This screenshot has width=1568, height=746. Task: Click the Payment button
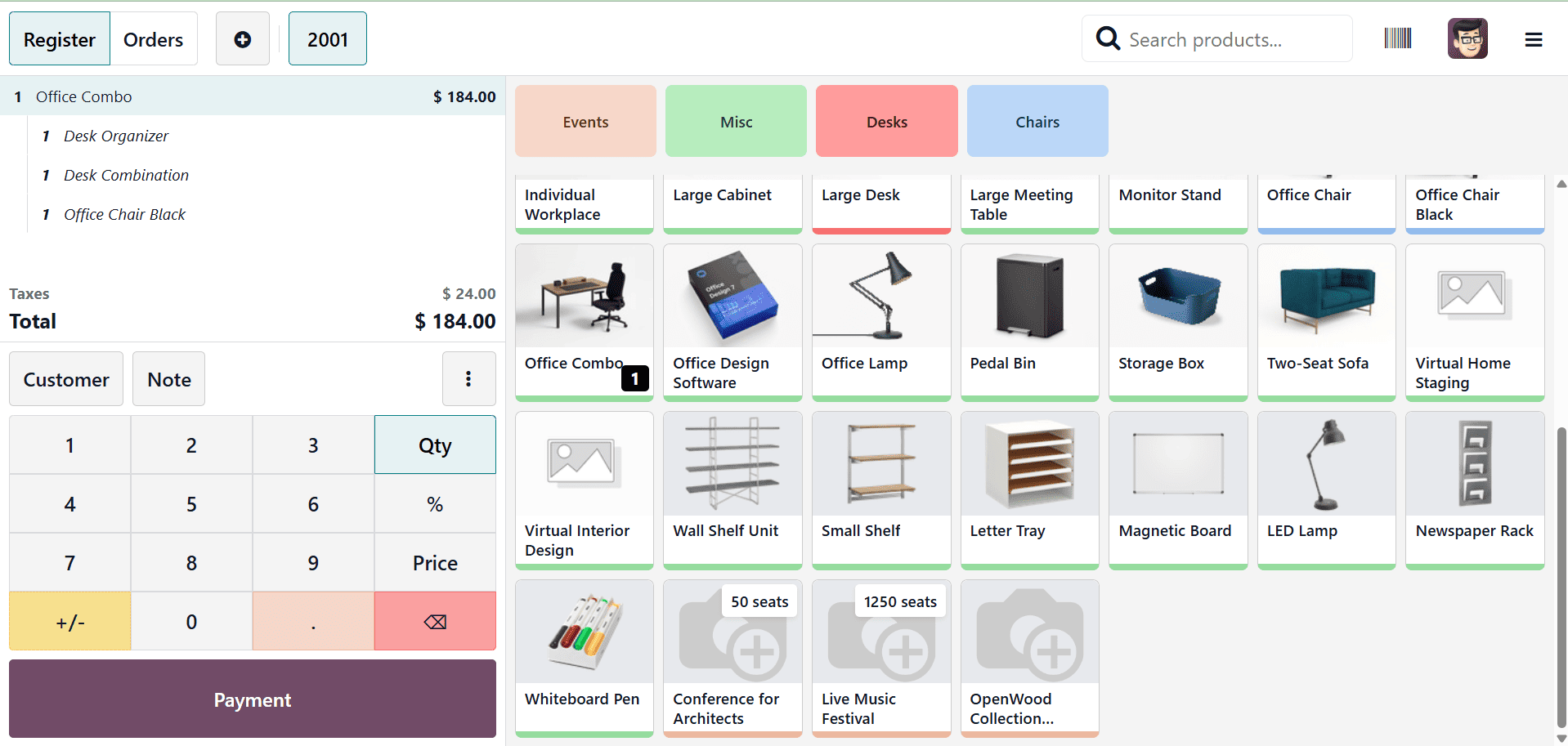[x=253, y=699]
